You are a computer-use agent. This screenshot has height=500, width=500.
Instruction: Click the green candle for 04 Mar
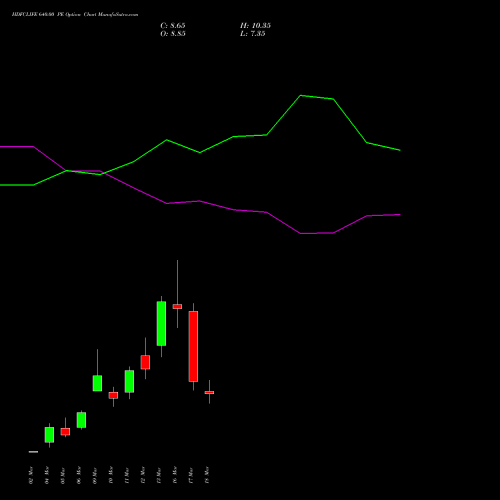[x=49, y=435]
